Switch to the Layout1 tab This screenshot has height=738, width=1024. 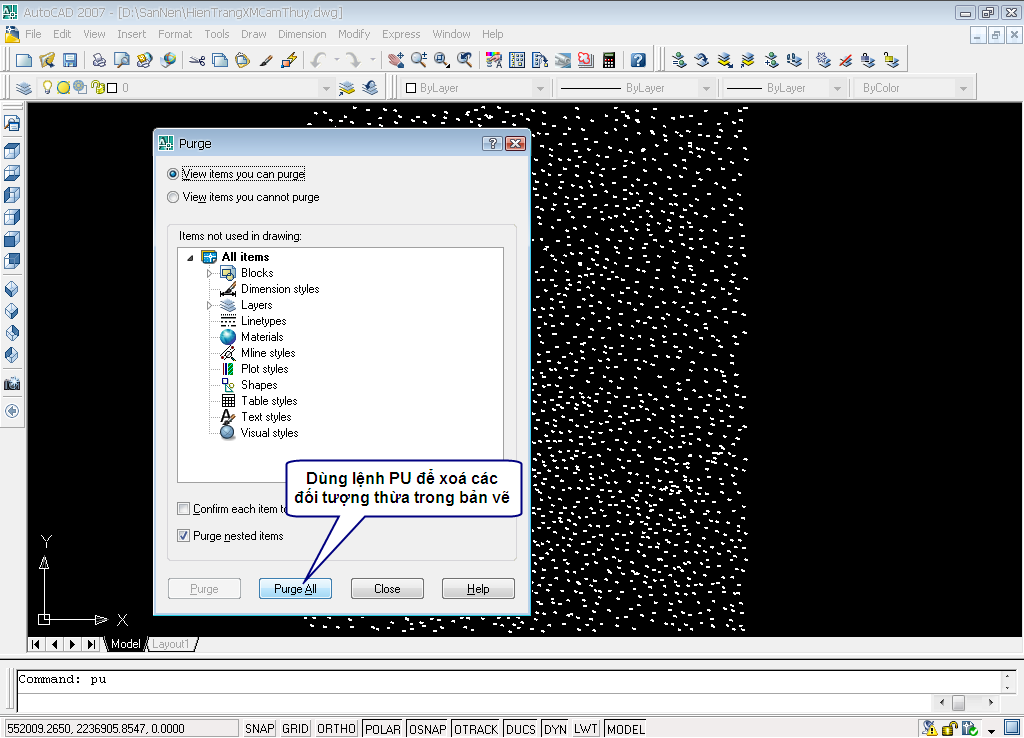170,644
